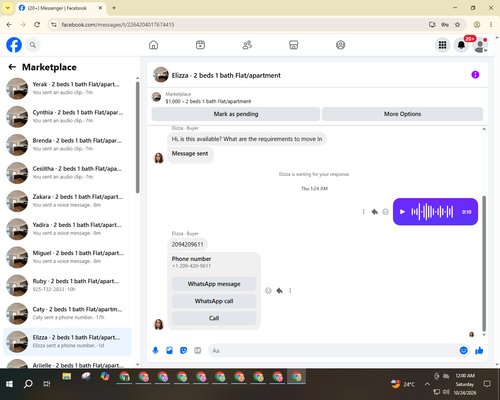Image resolution: width=500 pixels, height=400 pixels.
Task: Open the sticker picker icon
Action: [x=183, y=350]
